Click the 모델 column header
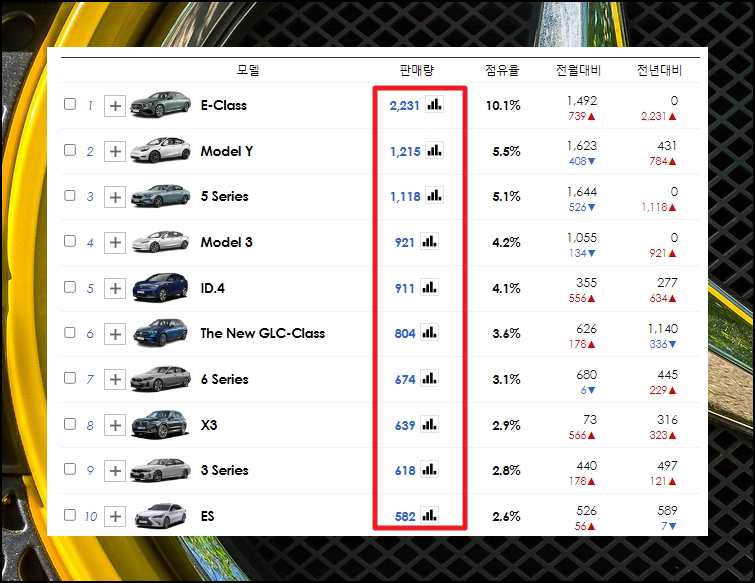The image size is (755, 583). 248,70
